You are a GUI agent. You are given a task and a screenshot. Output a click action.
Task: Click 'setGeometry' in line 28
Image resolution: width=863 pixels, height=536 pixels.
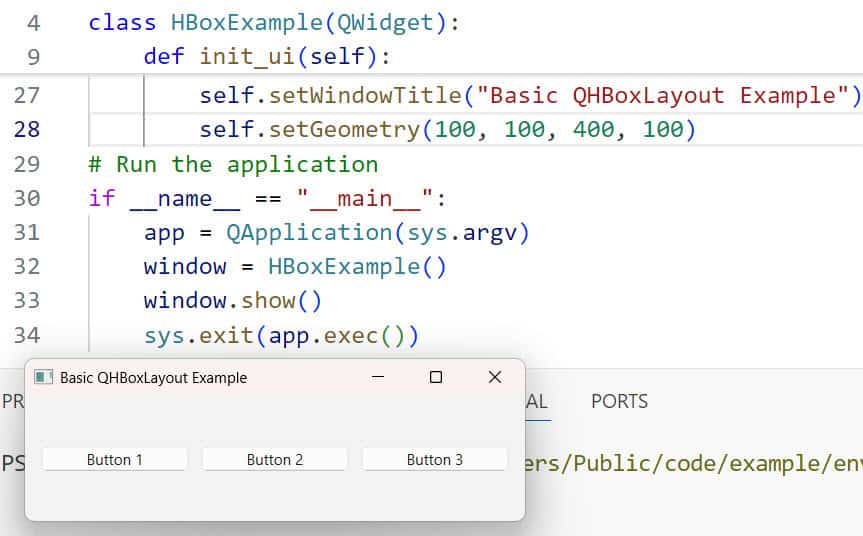[344, 130]
